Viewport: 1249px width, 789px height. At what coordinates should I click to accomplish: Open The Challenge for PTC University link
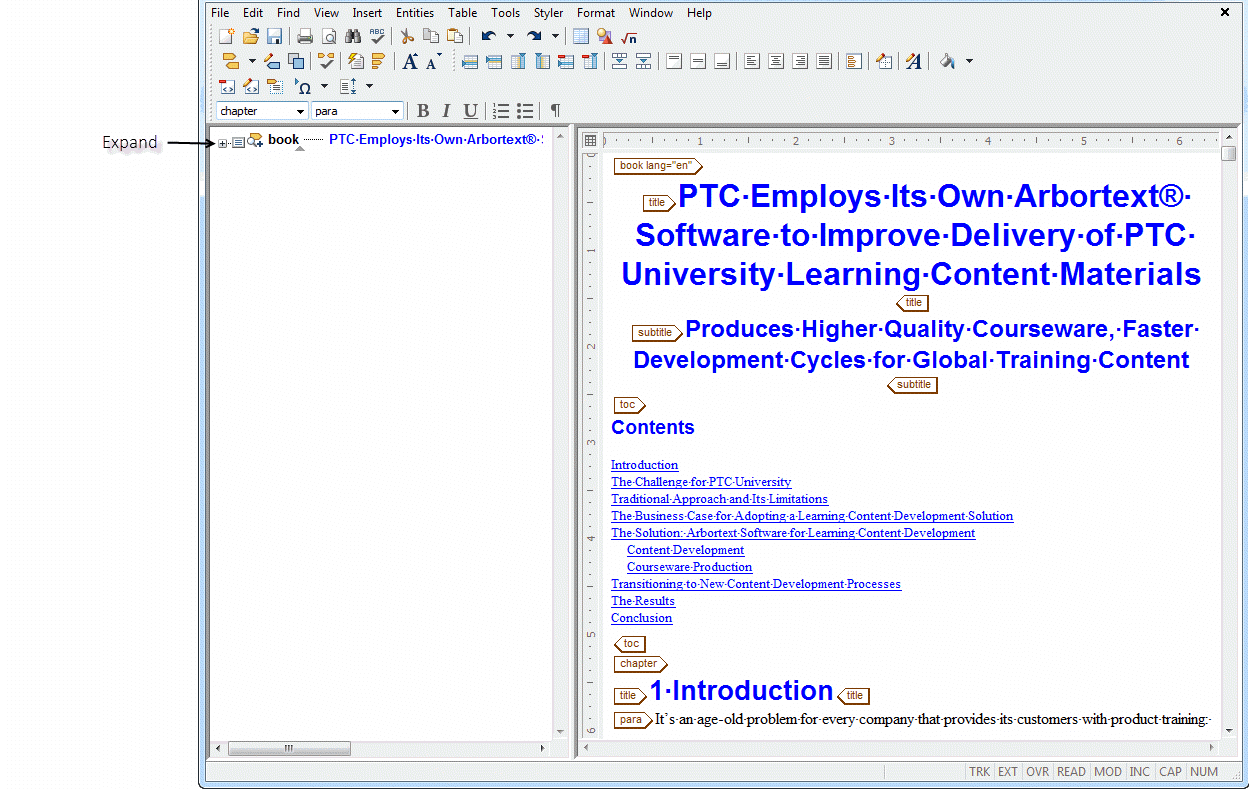click(x=701, y=482)
